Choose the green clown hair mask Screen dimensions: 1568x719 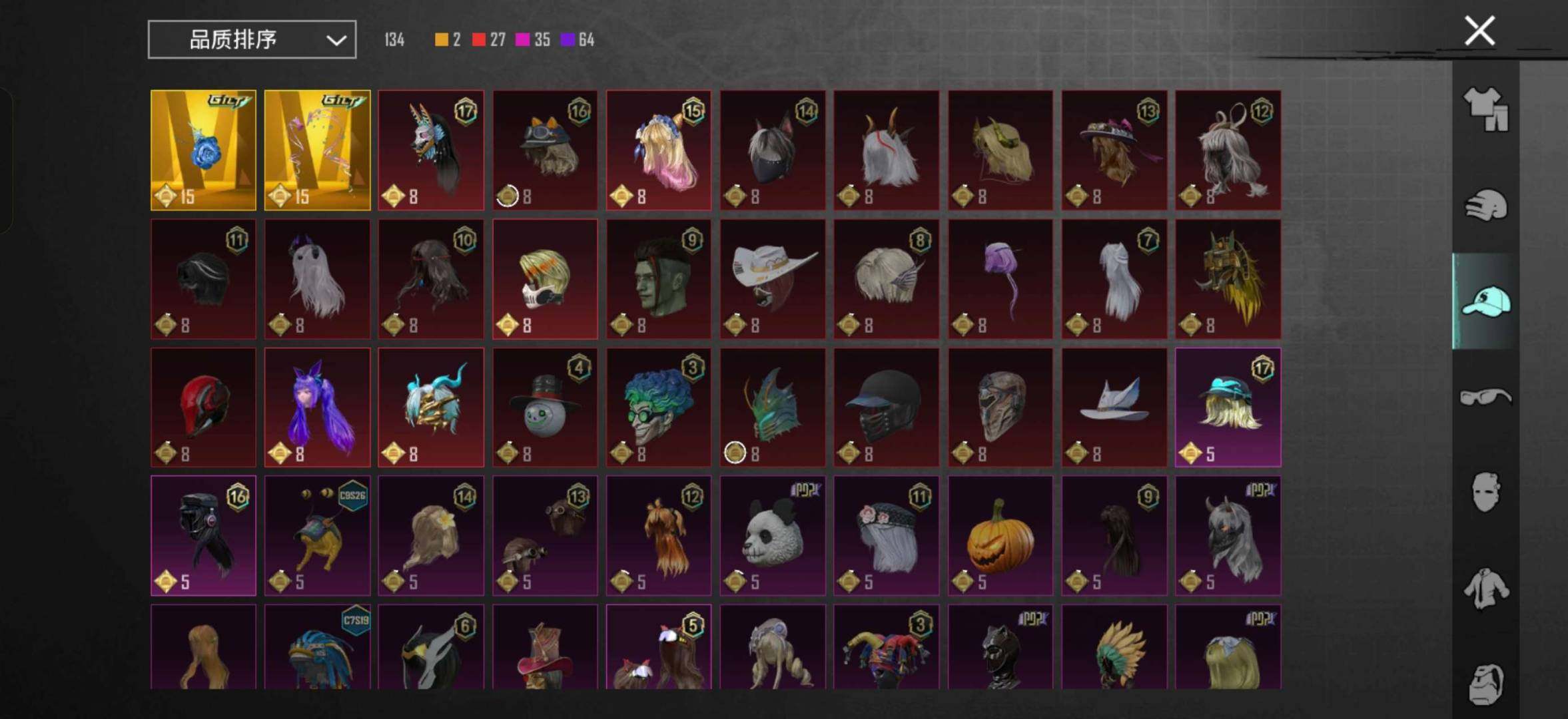pos(659,407)
